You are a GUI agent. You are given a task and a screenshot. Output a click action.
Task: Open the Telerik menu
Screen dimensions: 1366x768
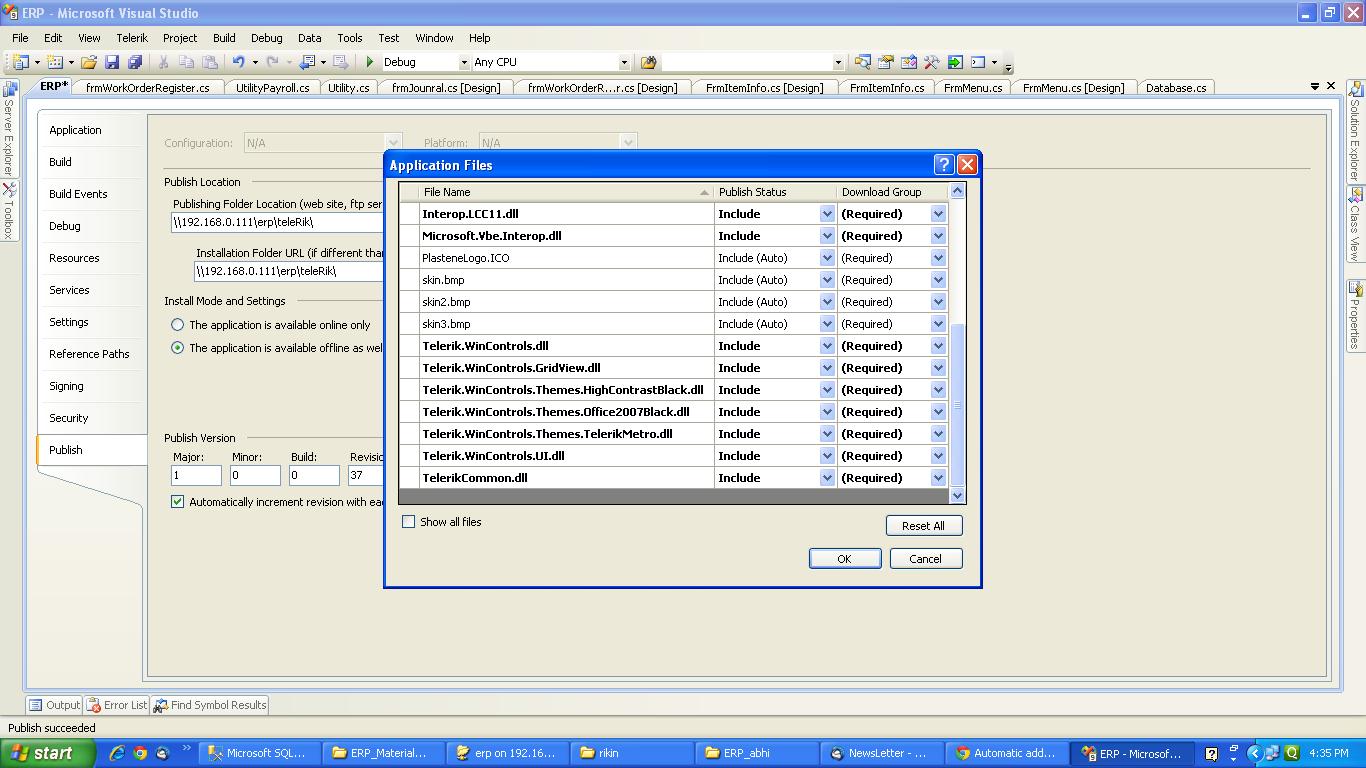(x=131, y=38)
